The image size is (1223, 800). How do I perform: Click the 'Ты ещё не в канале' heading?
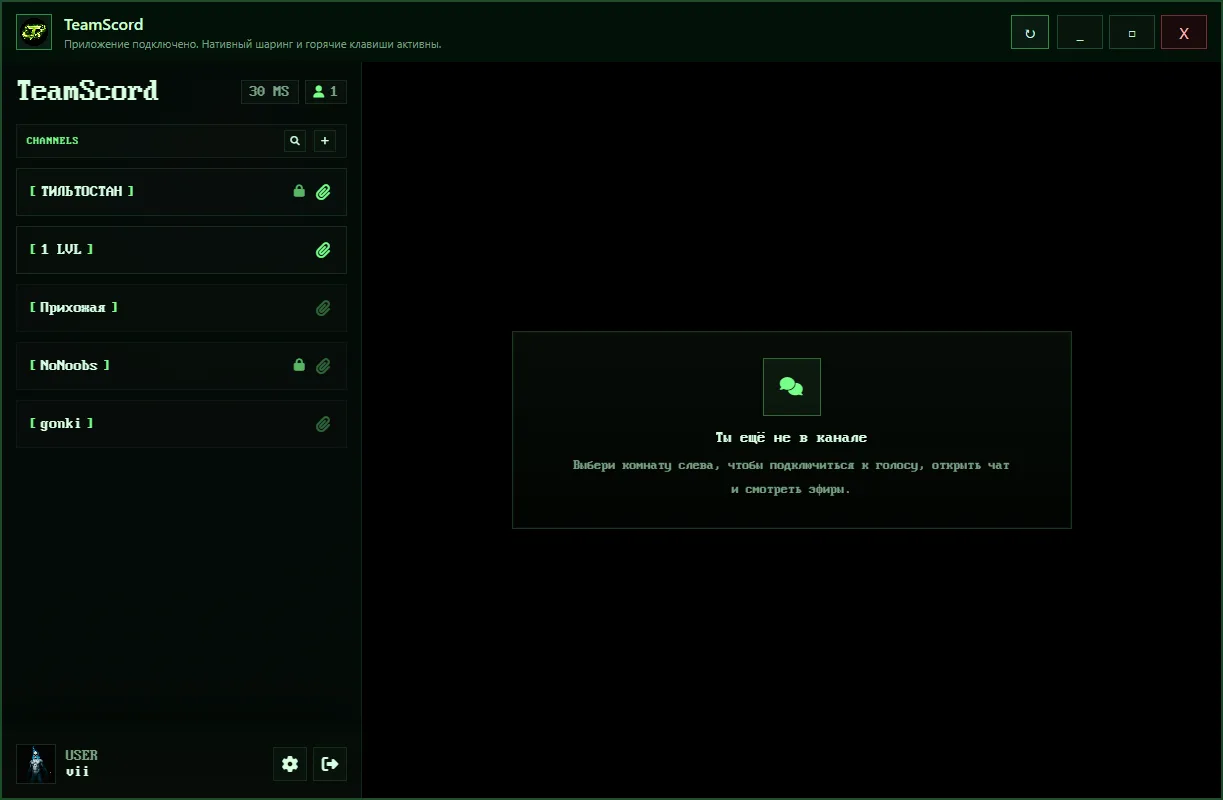point(791,438)
